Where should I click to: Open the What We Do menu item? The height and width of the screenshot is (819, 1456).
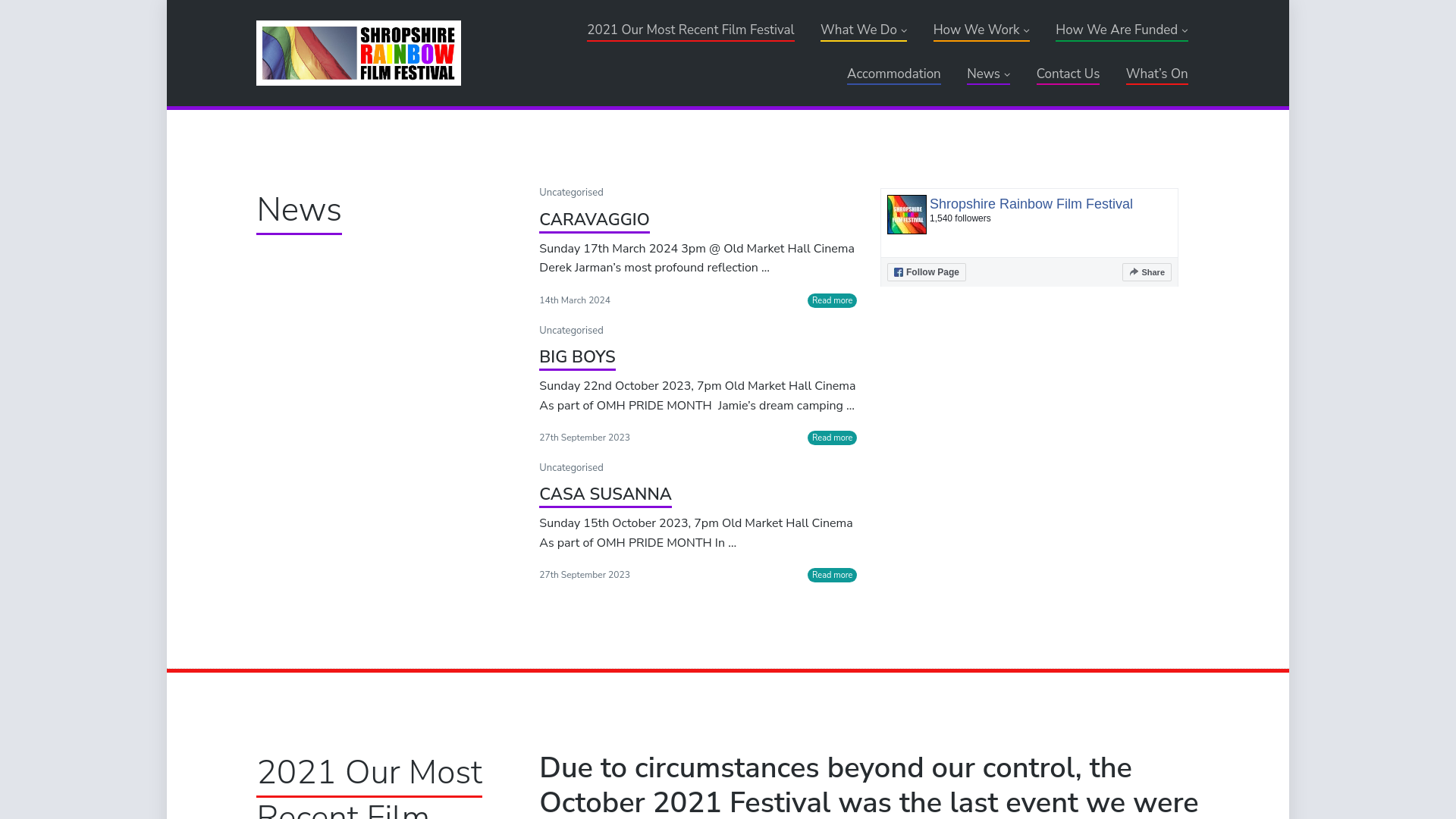pos(858,30)
